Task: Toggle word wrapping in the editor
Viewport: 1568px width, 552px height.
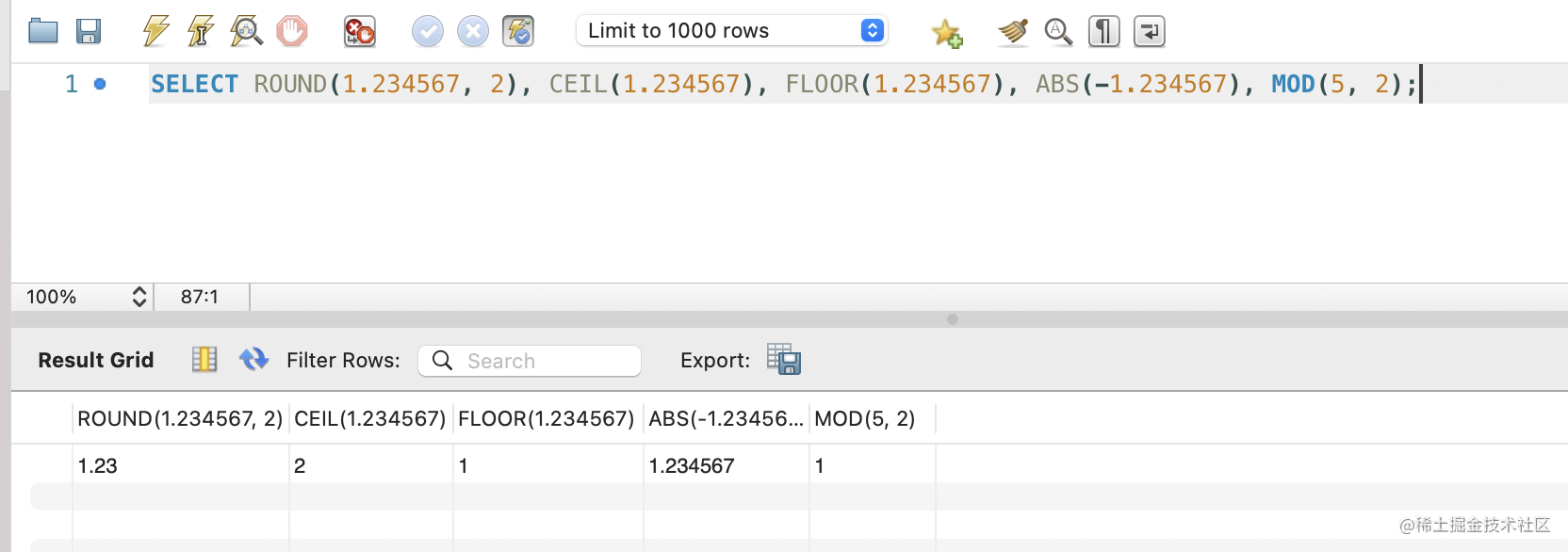Action: tap(1149, 31)
